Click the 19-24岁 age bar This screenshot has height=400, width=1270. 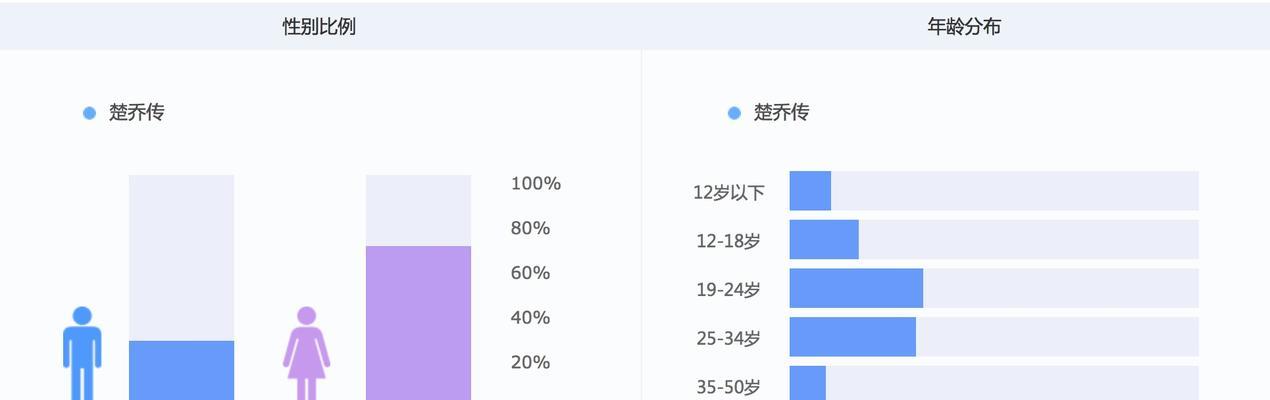[x=856, y=288]
